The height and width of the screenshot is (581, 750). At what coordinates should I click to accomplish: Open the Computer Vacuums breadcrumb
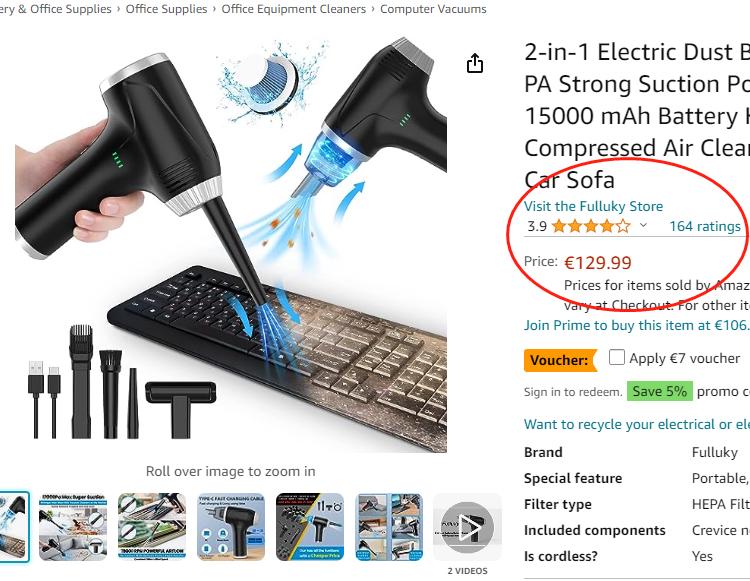click(433, 9)
